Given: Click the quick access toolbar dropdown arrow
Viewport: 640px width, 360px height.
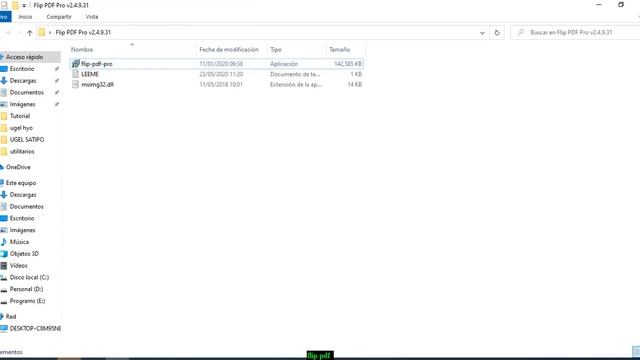Looking at the screenshot, I should pos(24,5).
